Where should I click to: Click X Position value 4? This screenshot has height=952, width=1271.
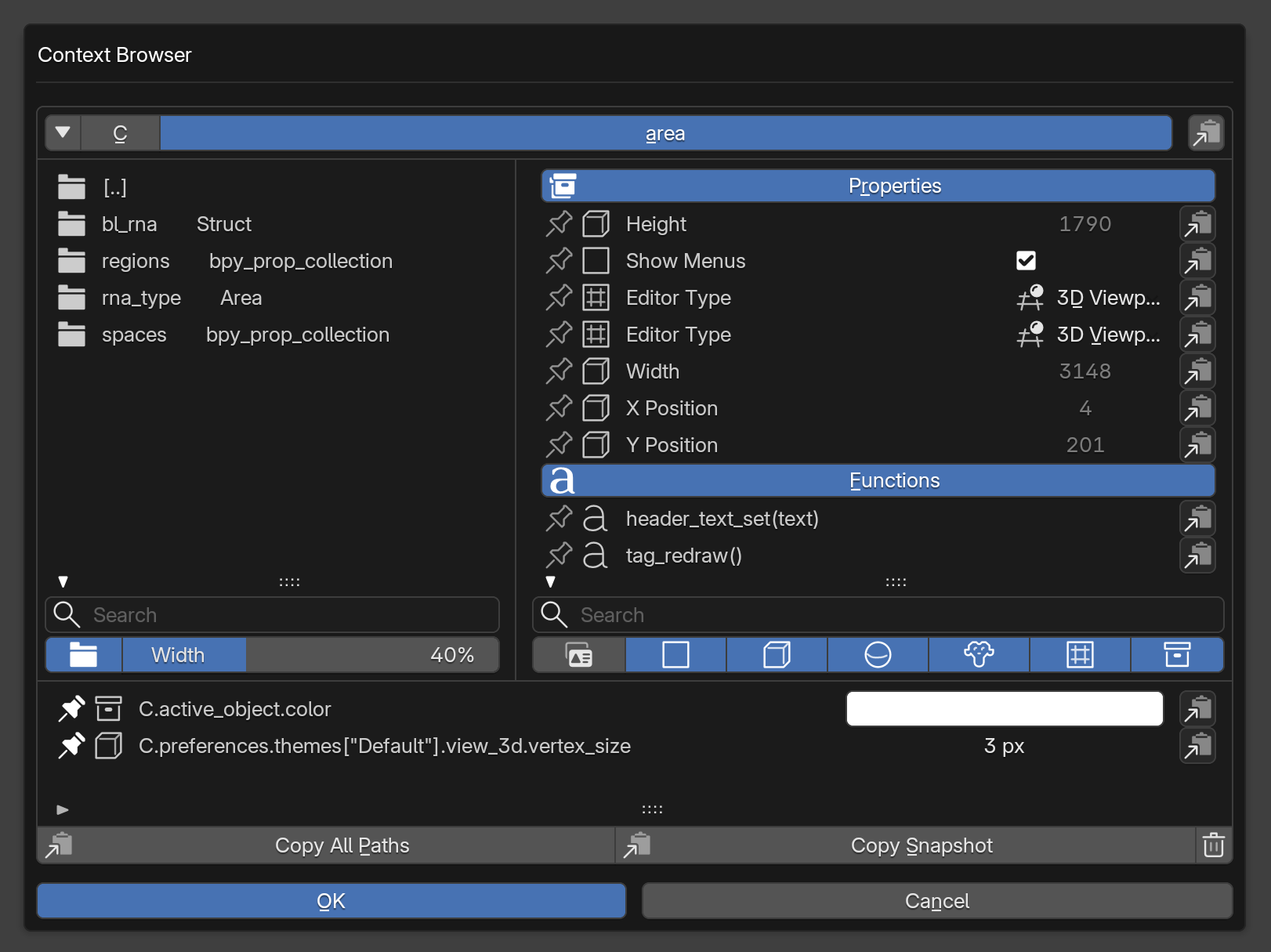click(x=1085, y=408)
